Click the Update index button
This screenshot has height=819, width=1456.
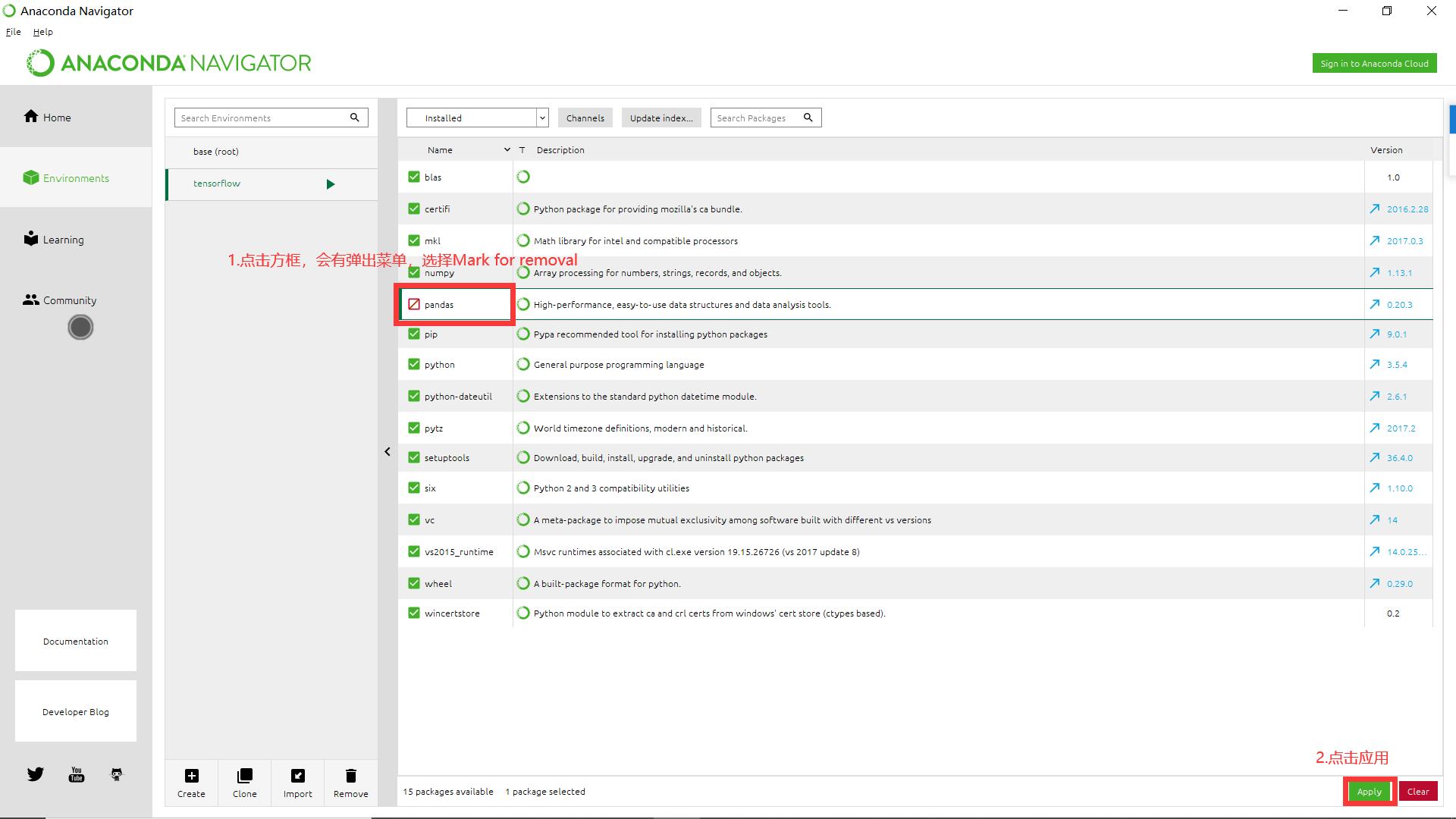coord(661,118)
